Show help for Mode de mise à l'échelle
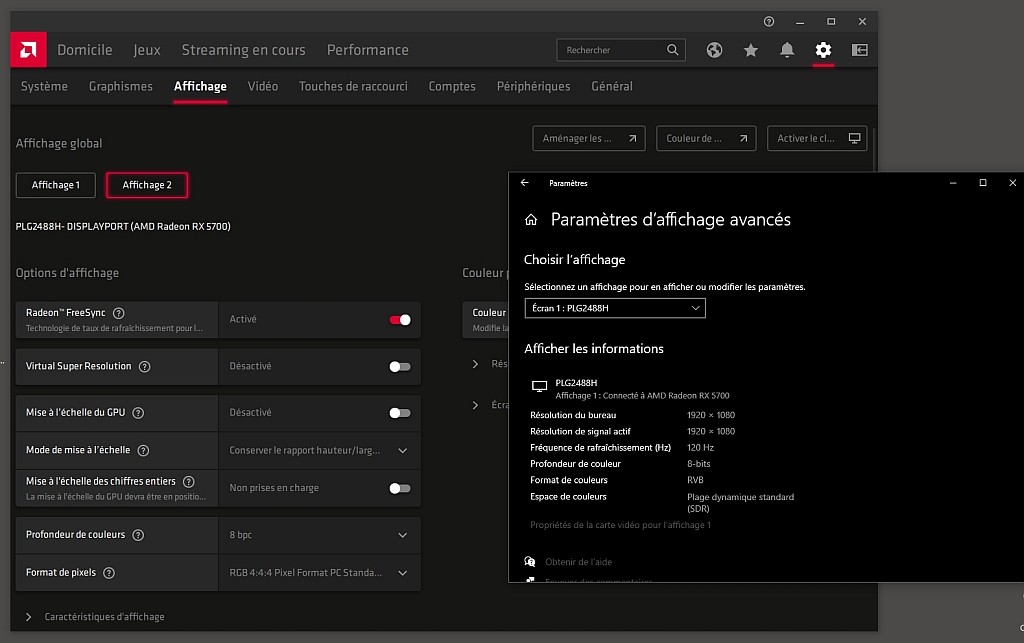This screenshot has width=1024, height=643. pyautogui.click(x=144, y=450)
